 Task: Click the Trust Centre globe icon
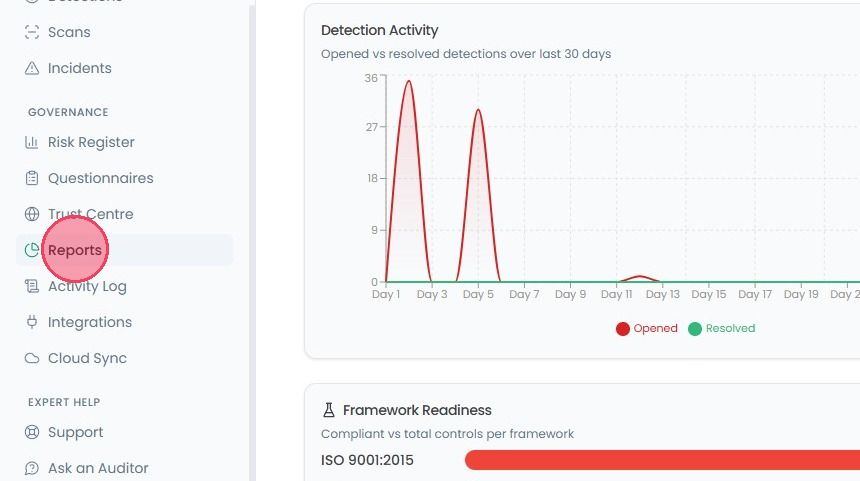(32, 214)
